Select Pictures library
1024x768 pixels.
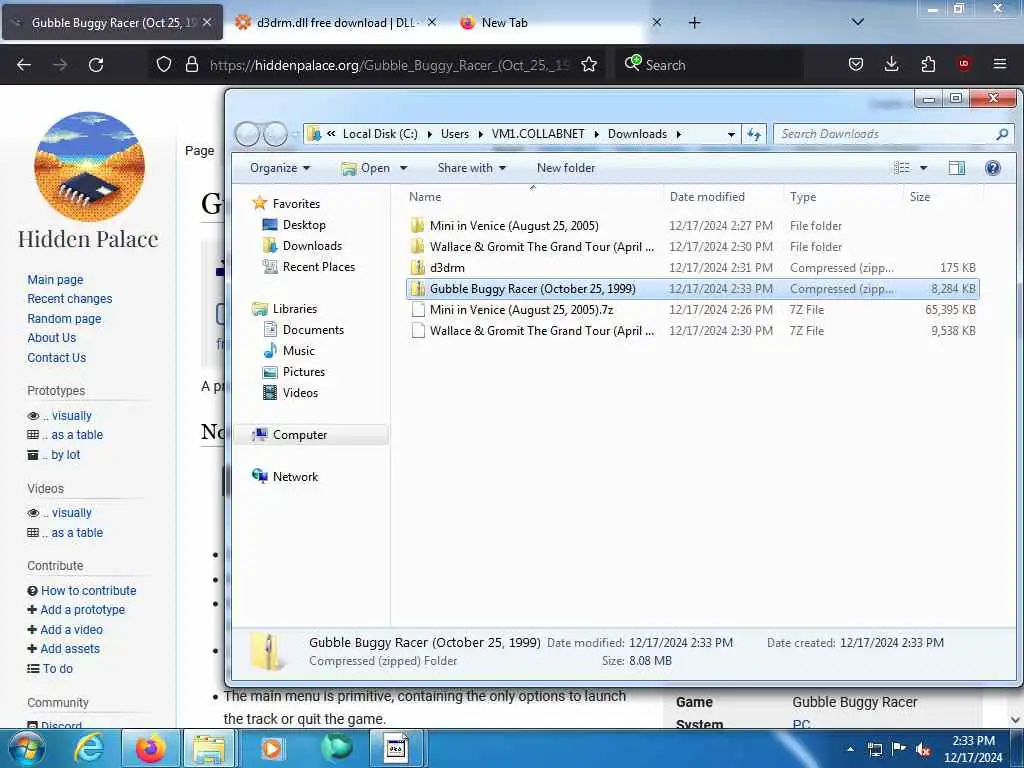click(294, 372)
